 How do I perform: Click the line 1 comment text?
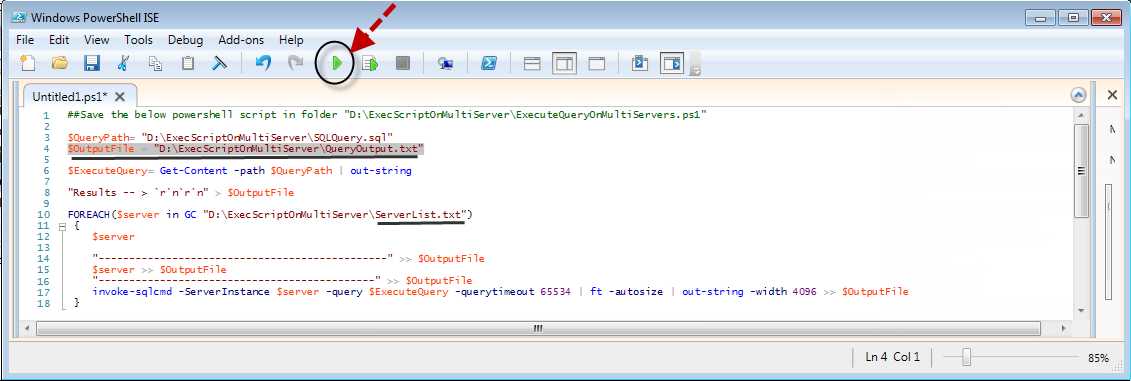point(387,115)
